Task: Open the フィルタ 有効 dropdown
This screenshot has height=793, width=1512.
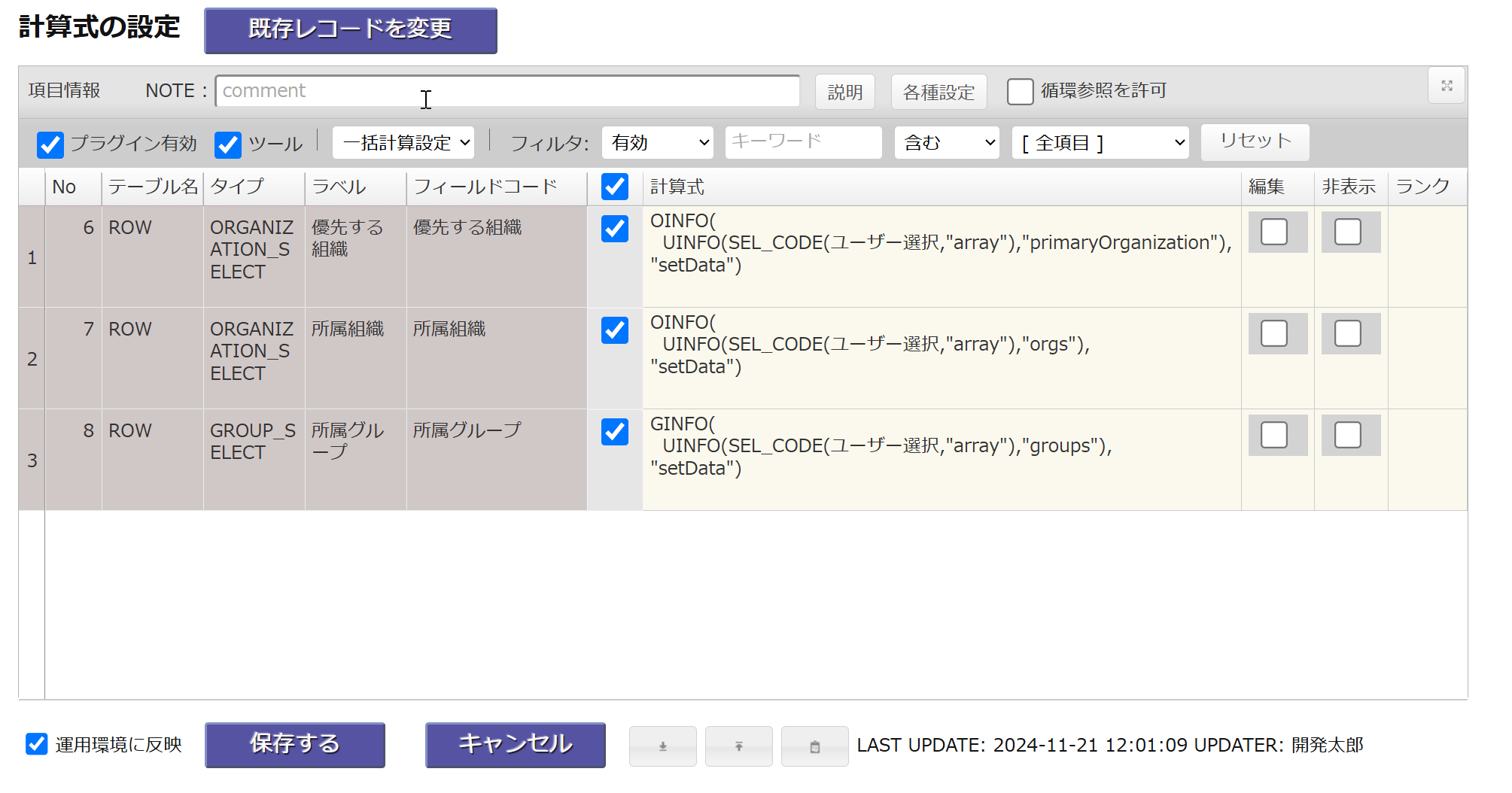Action: (x=658, y=143)
